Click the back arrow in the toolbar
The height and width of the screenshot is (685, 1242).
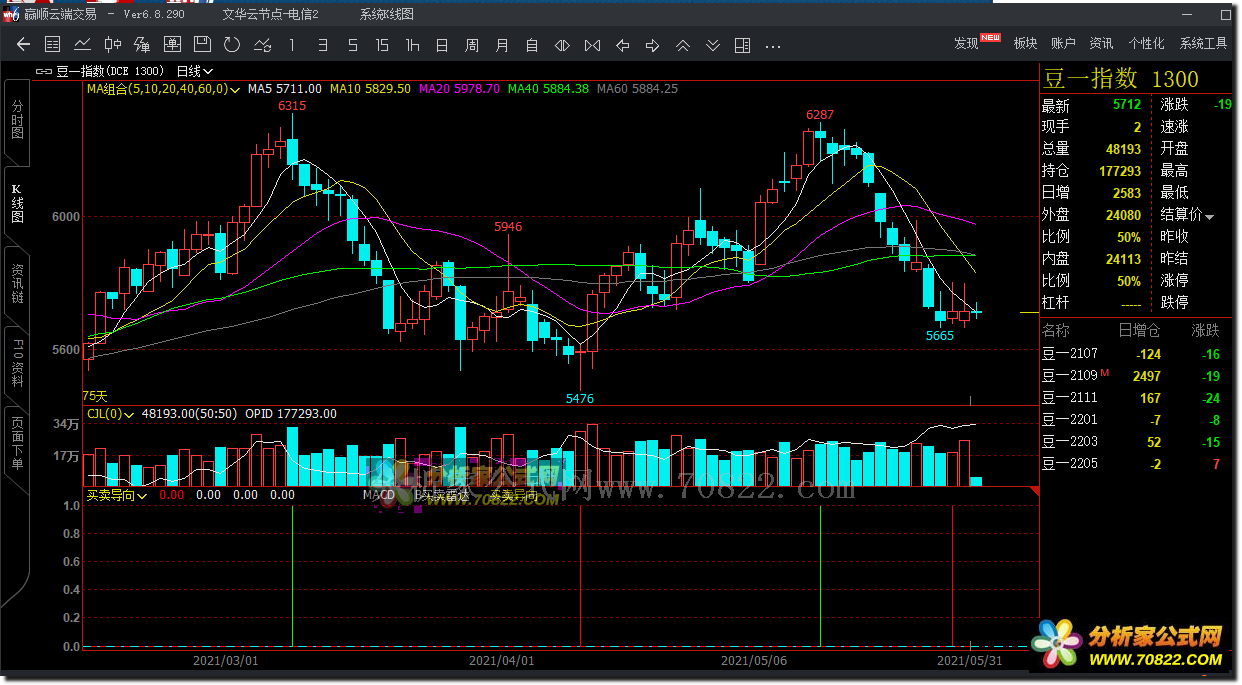[24, 45]
